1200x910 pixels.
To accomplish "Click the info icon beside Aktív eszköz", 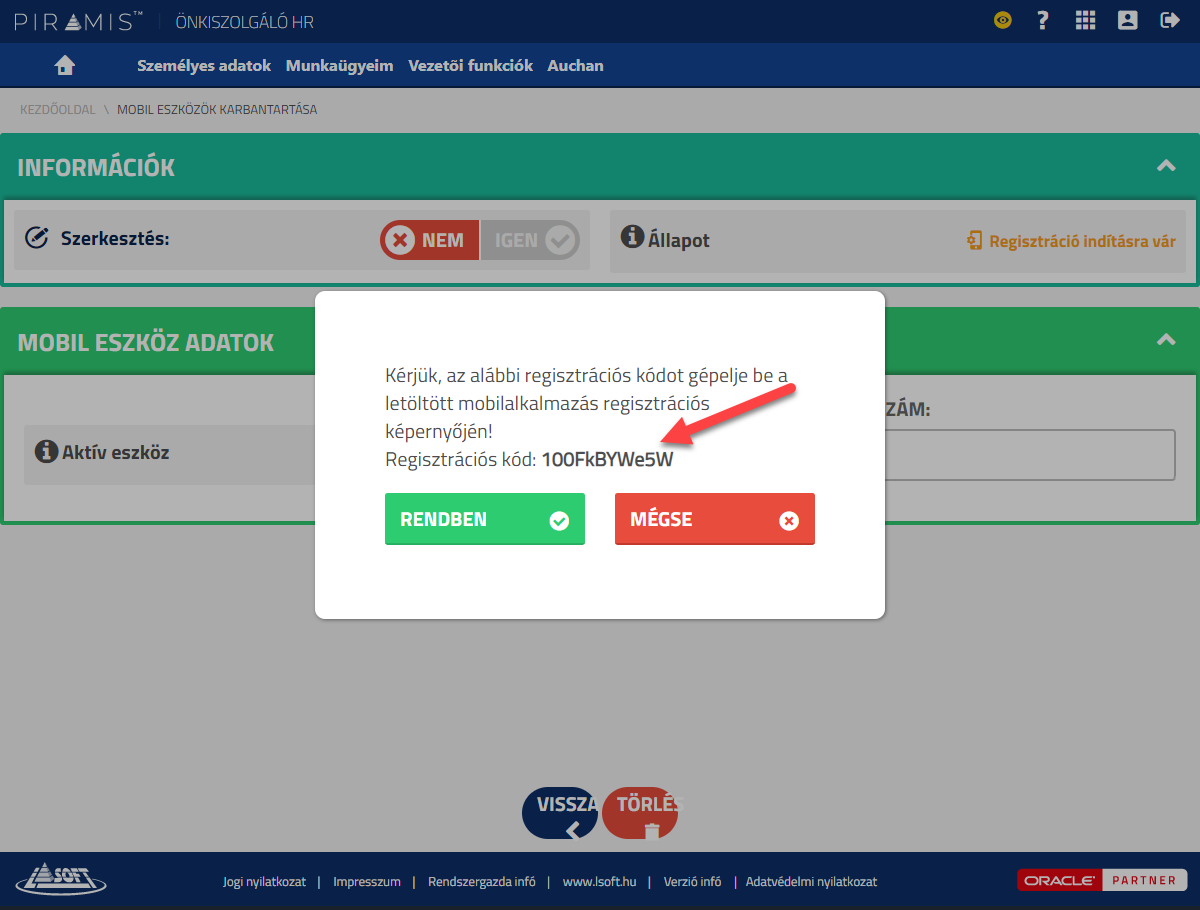I will pos(45,452).
